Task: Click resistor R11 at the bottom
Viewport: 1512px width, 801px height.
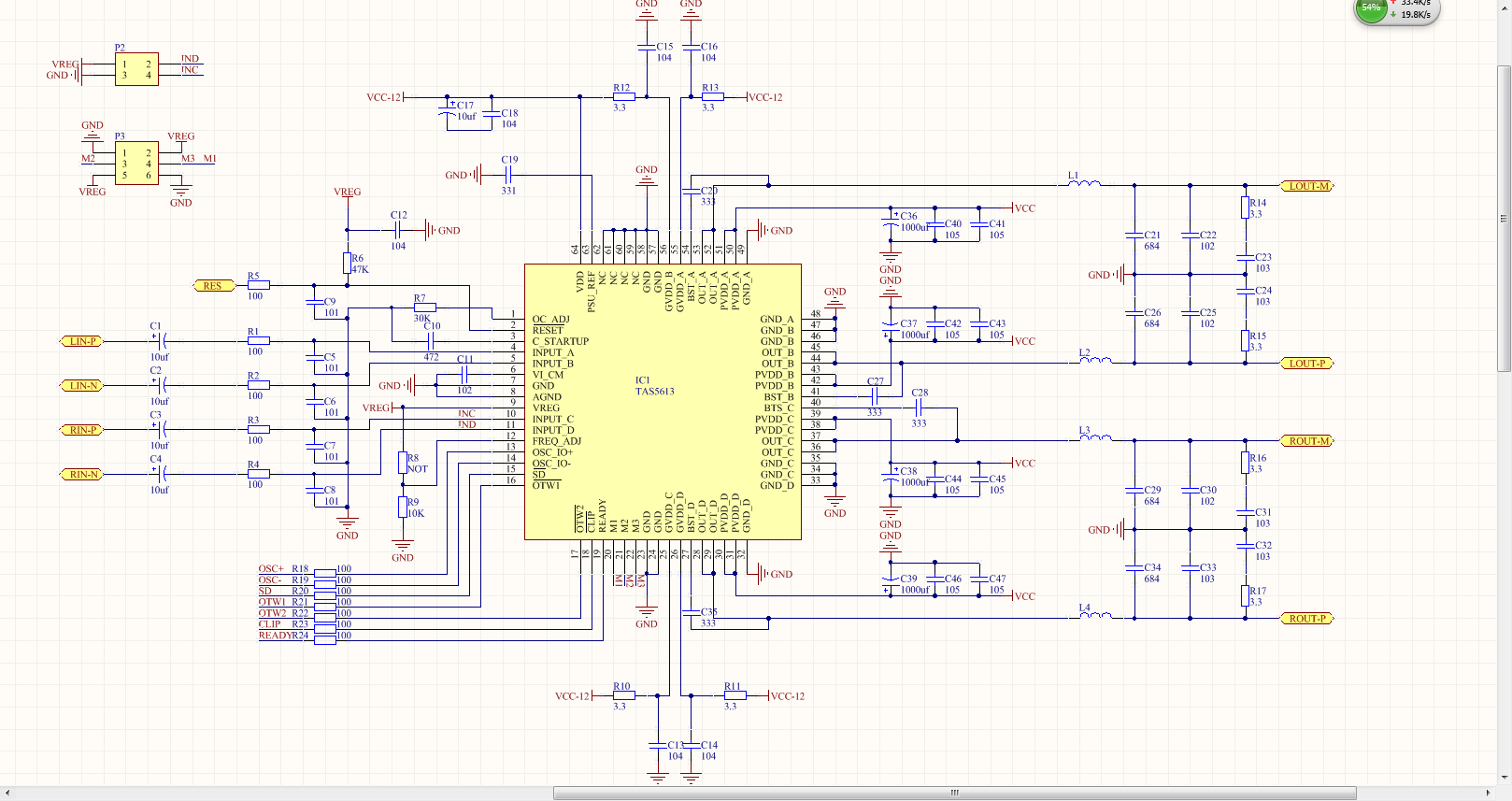Action: click(735, 695)
